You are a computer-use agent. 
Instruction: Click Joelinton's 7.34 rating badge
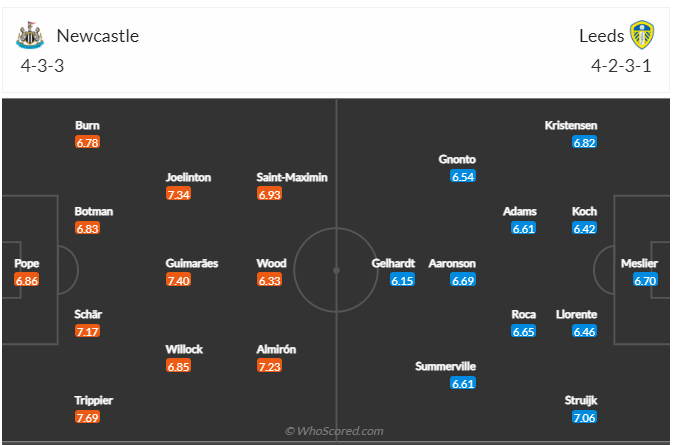click(178, 194)
